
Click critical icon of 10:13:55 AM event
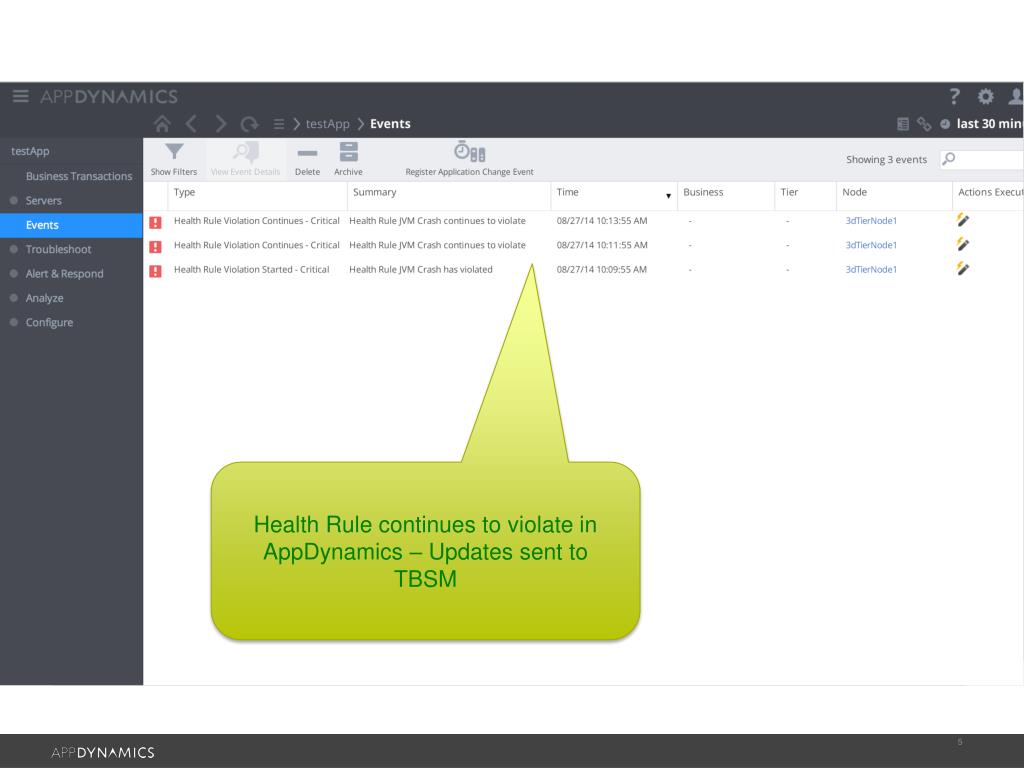tap(155, 222)
